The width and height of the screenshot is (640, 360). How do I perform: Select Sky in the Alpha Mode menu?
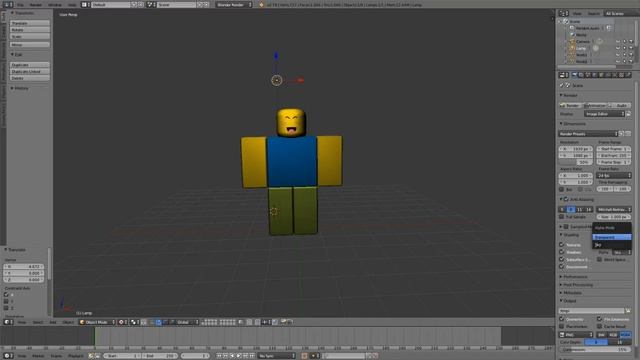tap(612, 245)
